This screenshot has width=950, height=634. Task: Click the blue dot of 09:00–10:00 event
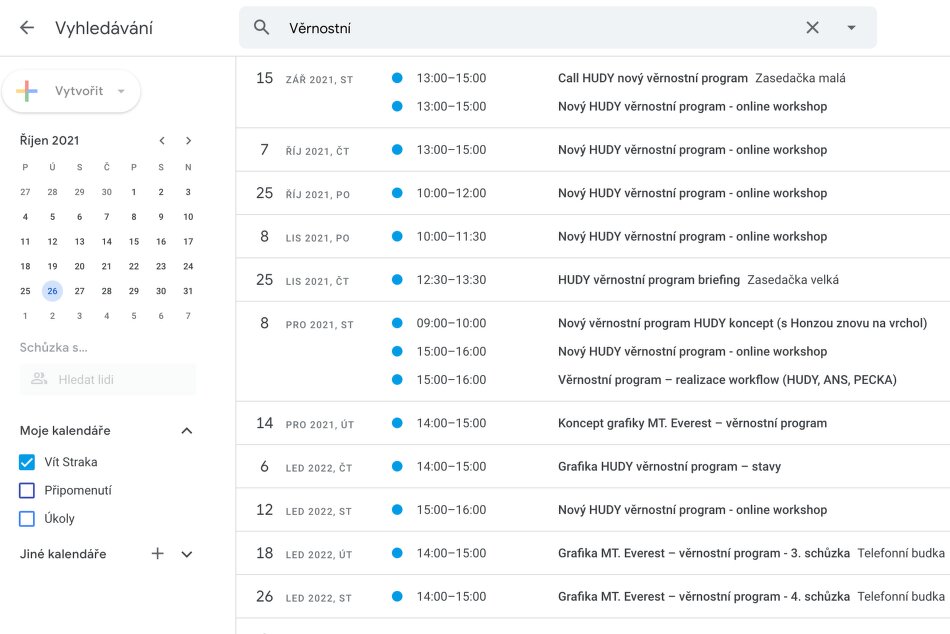point(397,323)
